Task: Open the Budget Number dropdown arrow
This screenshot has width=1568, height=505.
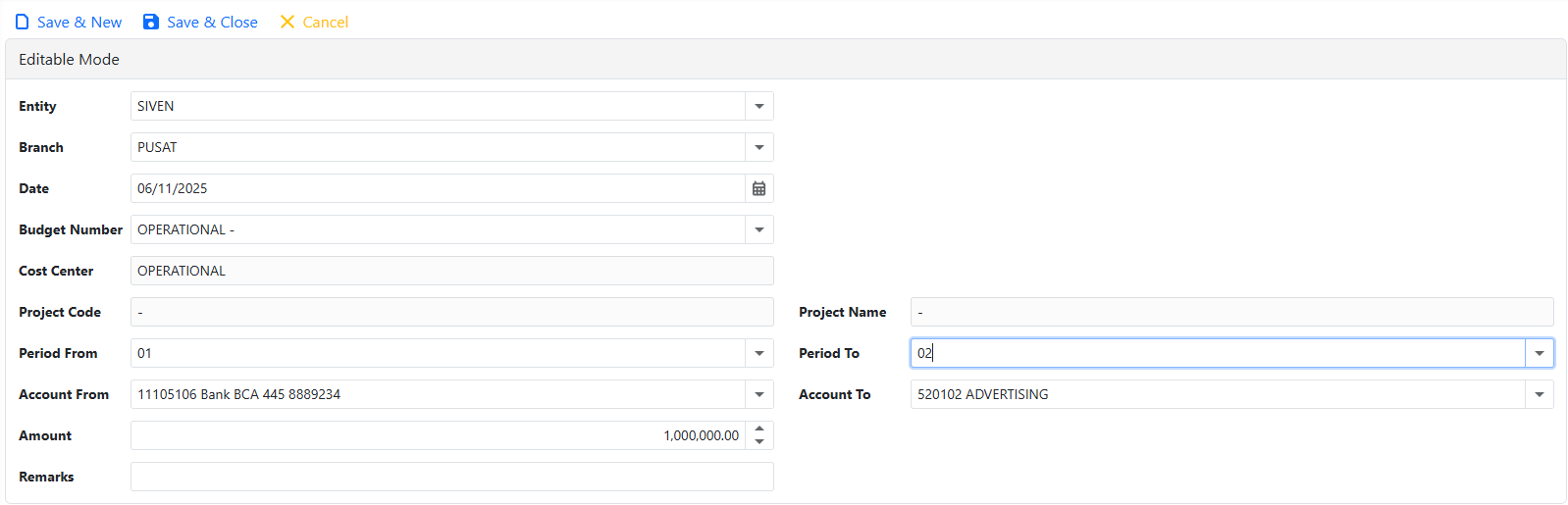Action: click(758, 229)
